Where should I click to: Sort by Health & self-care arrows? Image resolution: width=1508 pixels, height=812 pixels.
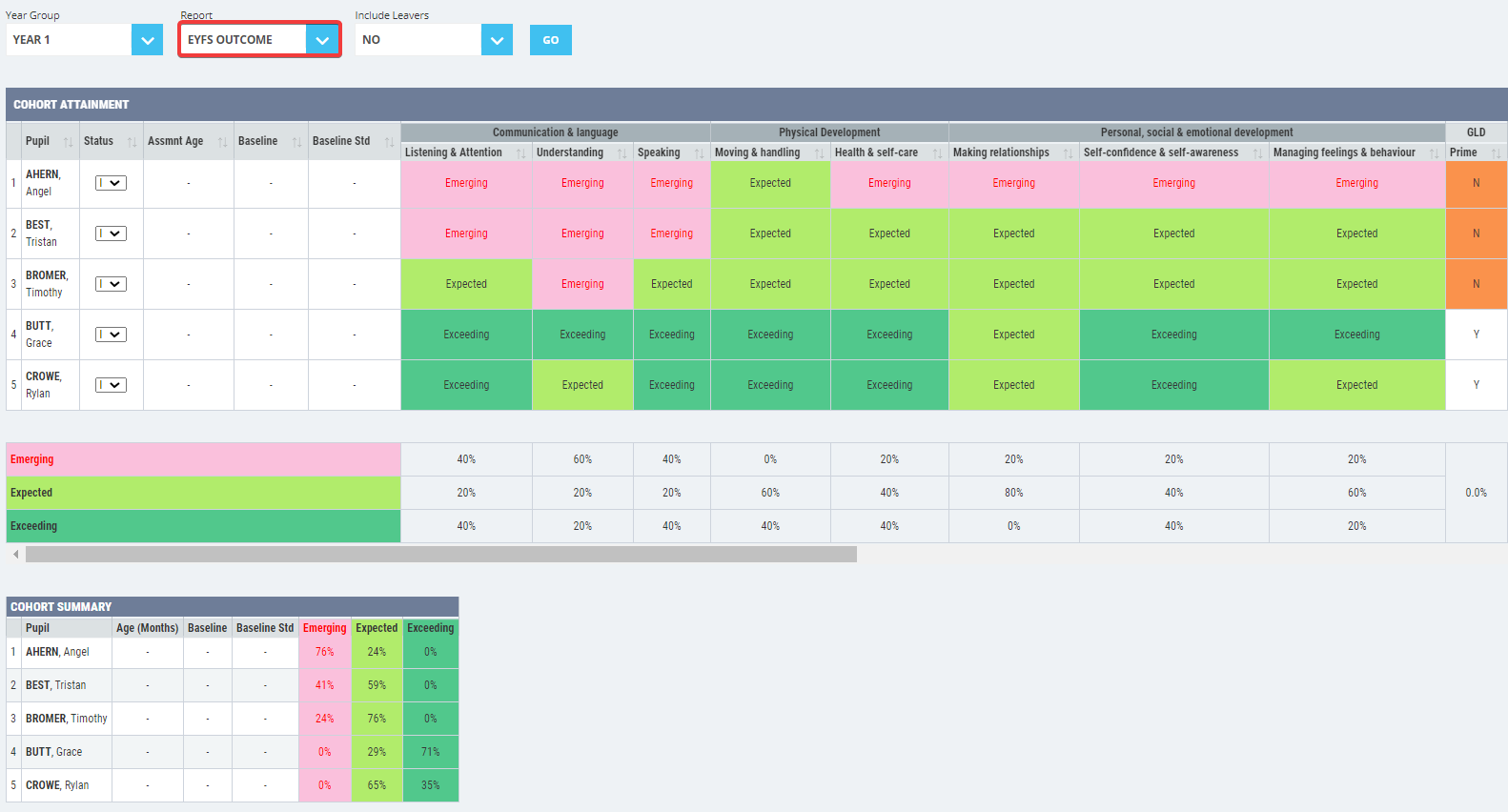click(x=937, y=153)
